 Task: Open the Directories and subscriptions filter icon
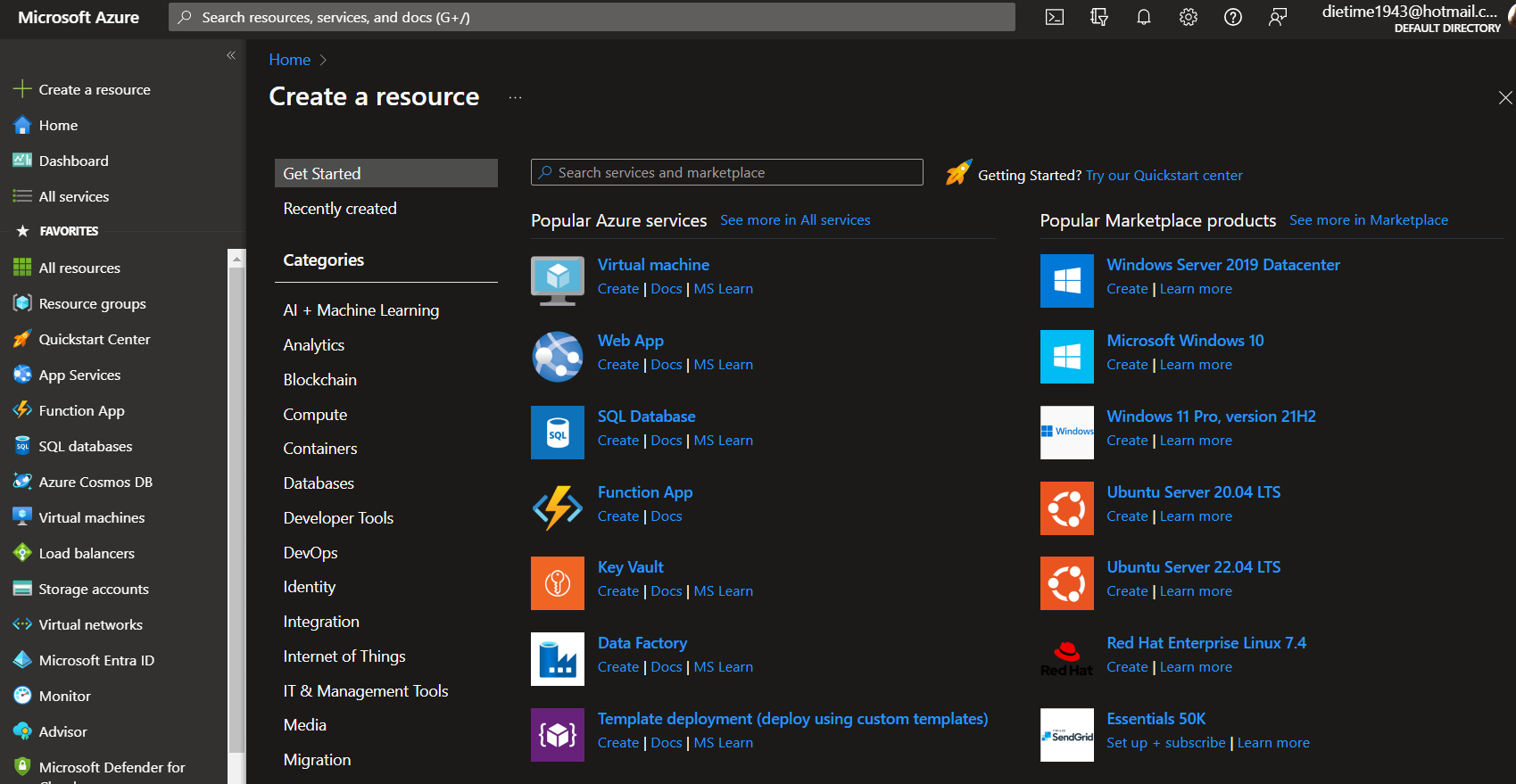[x=1099, y=17]
